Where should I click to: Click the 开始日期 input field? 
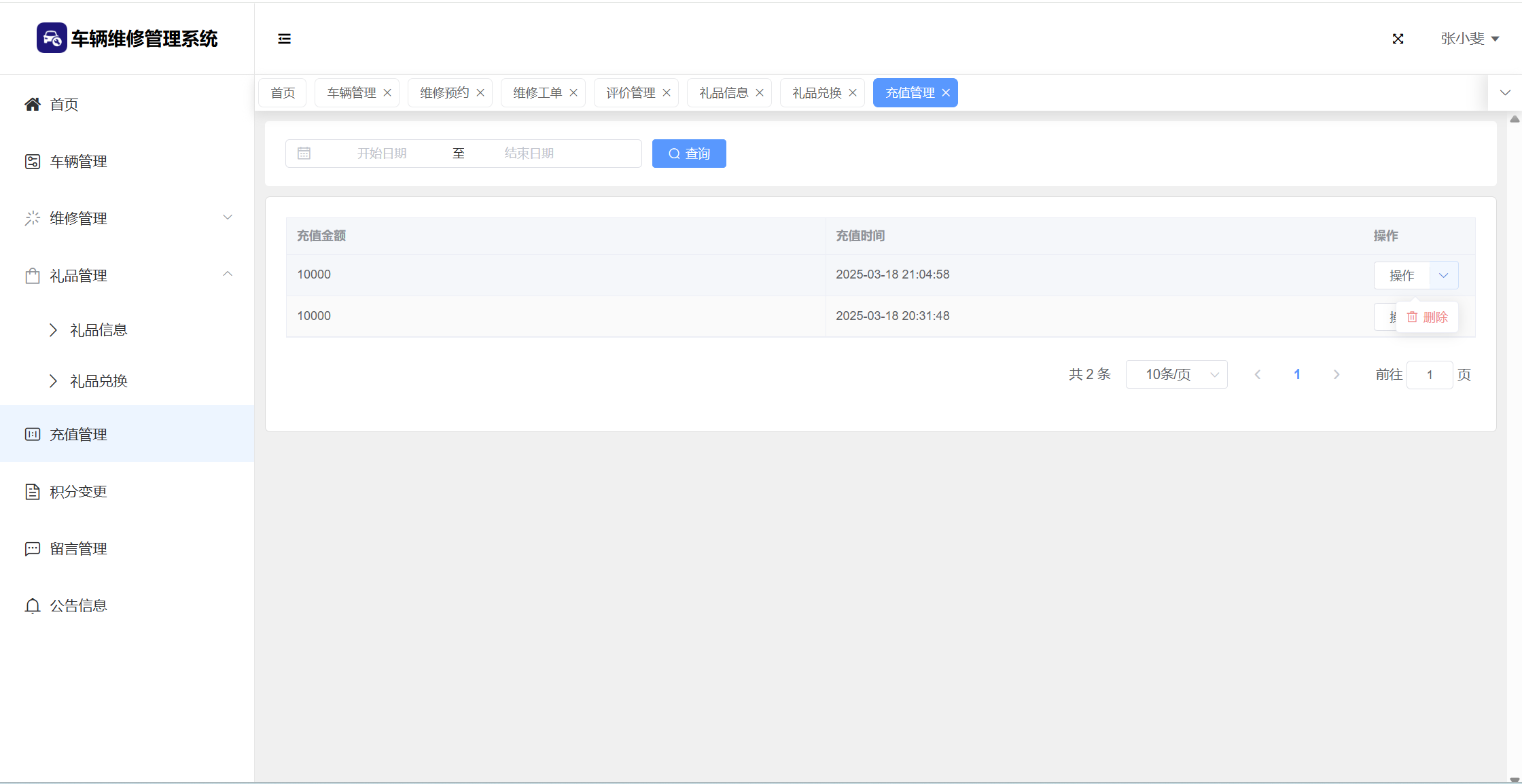tap(382, 154)
